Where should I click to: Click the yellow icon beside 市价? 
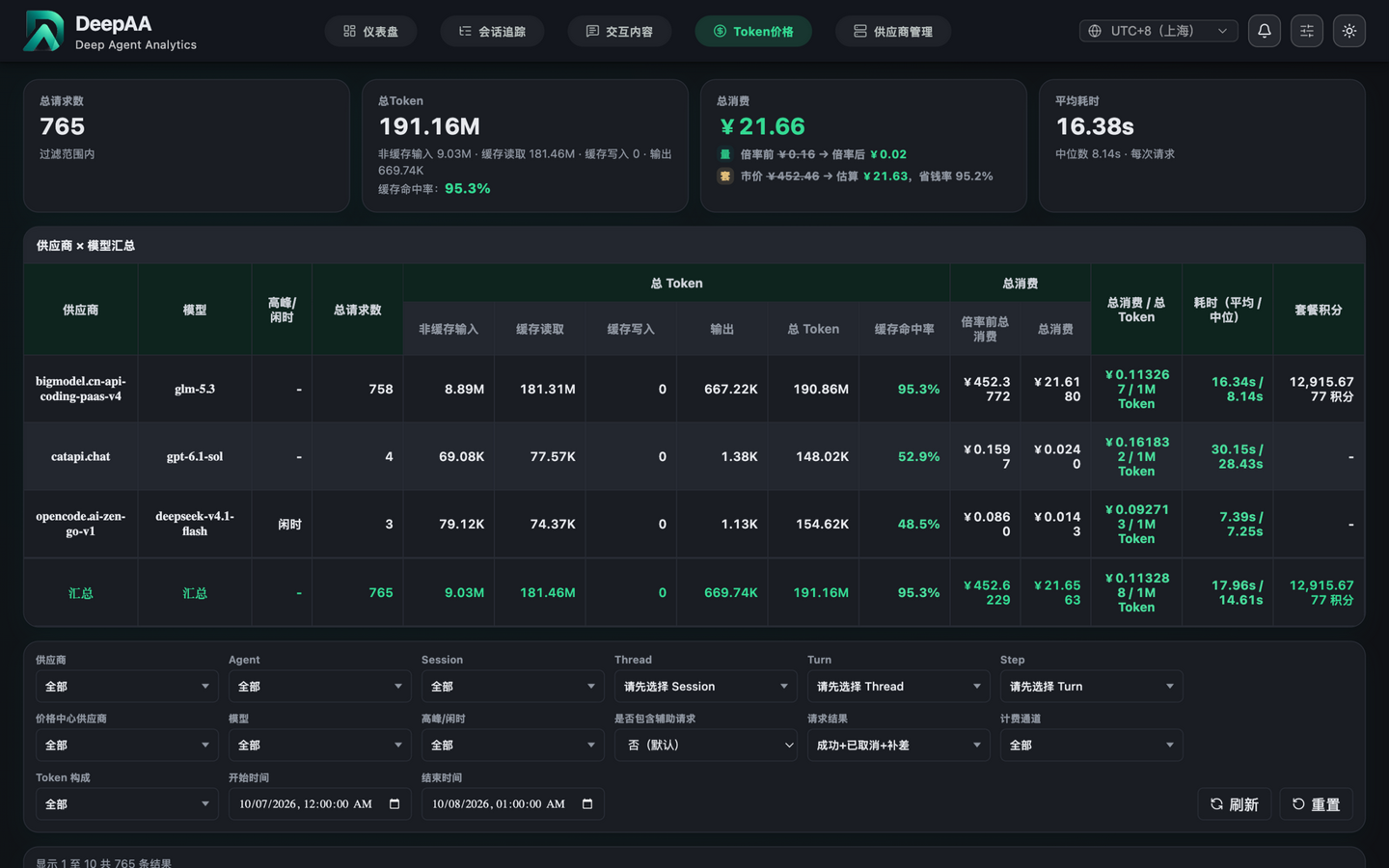(725, 176)
